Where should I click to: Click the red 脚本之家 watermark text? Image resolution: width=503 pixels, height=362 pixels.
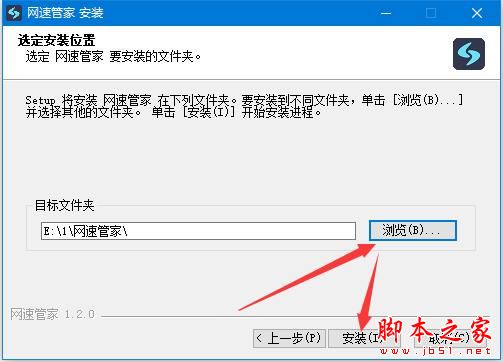click(x=434, y=330)
